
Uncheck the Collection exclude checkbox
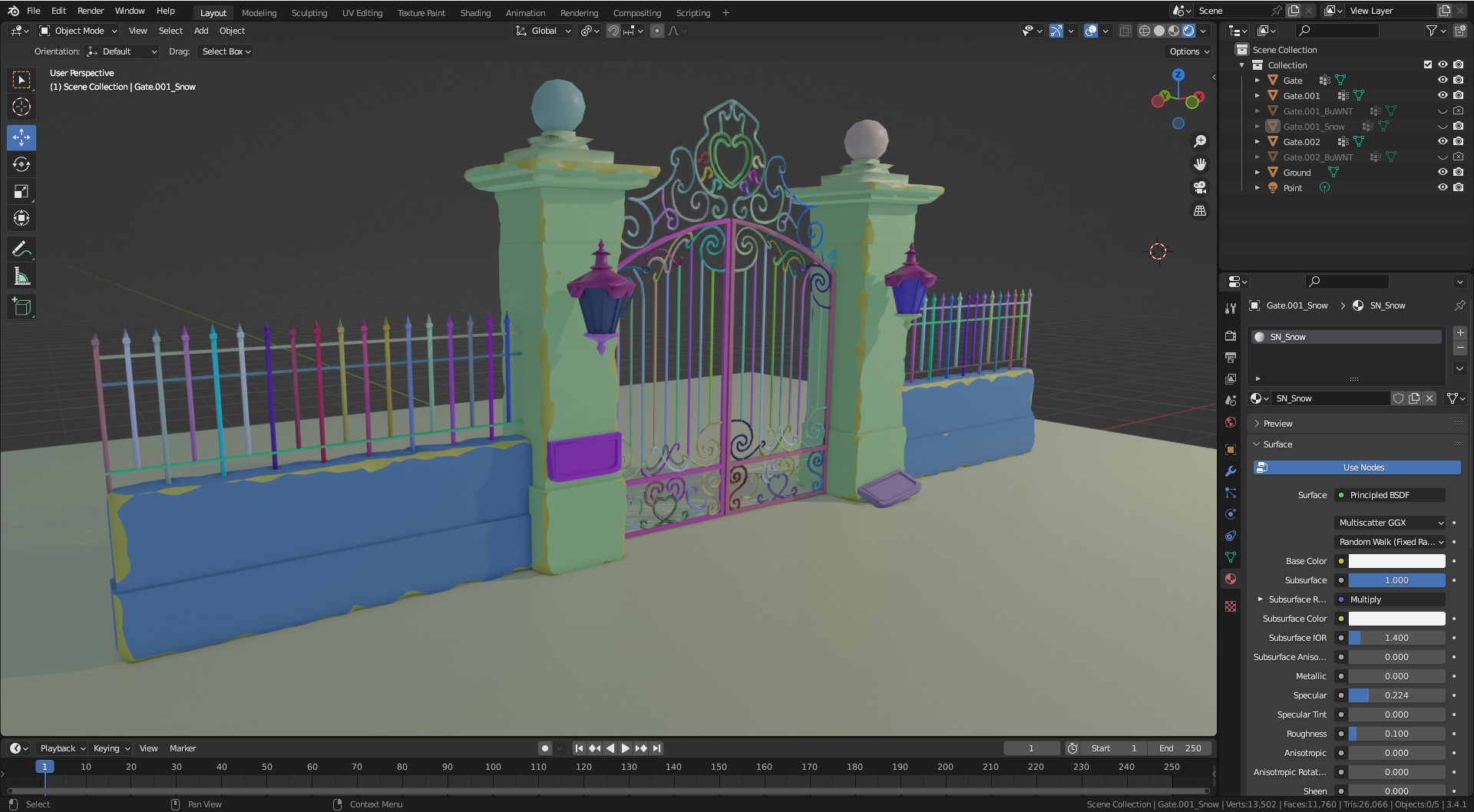pyautogui.click(x=1428, y=65)
